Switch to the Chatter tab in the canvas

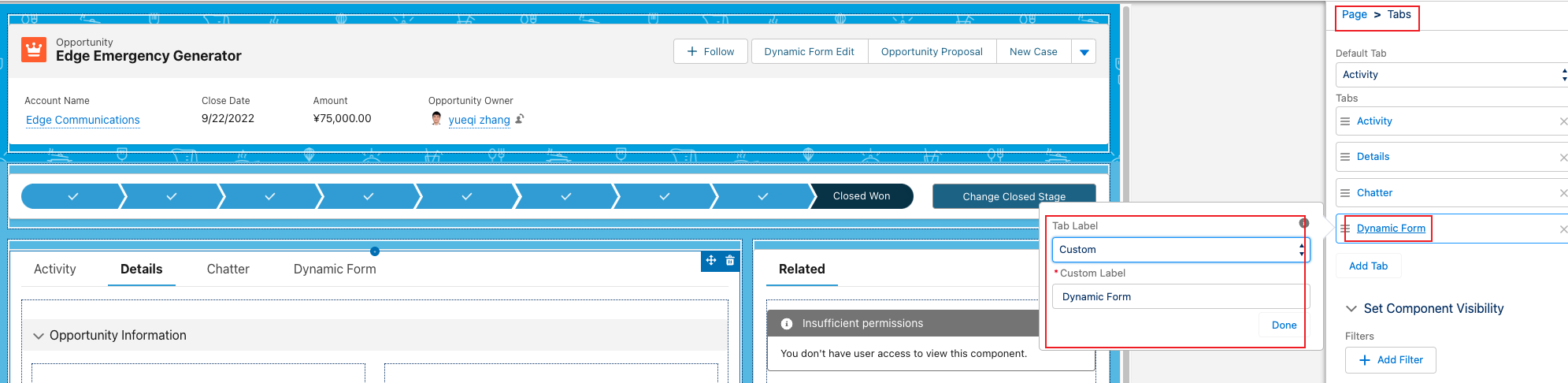228,270
